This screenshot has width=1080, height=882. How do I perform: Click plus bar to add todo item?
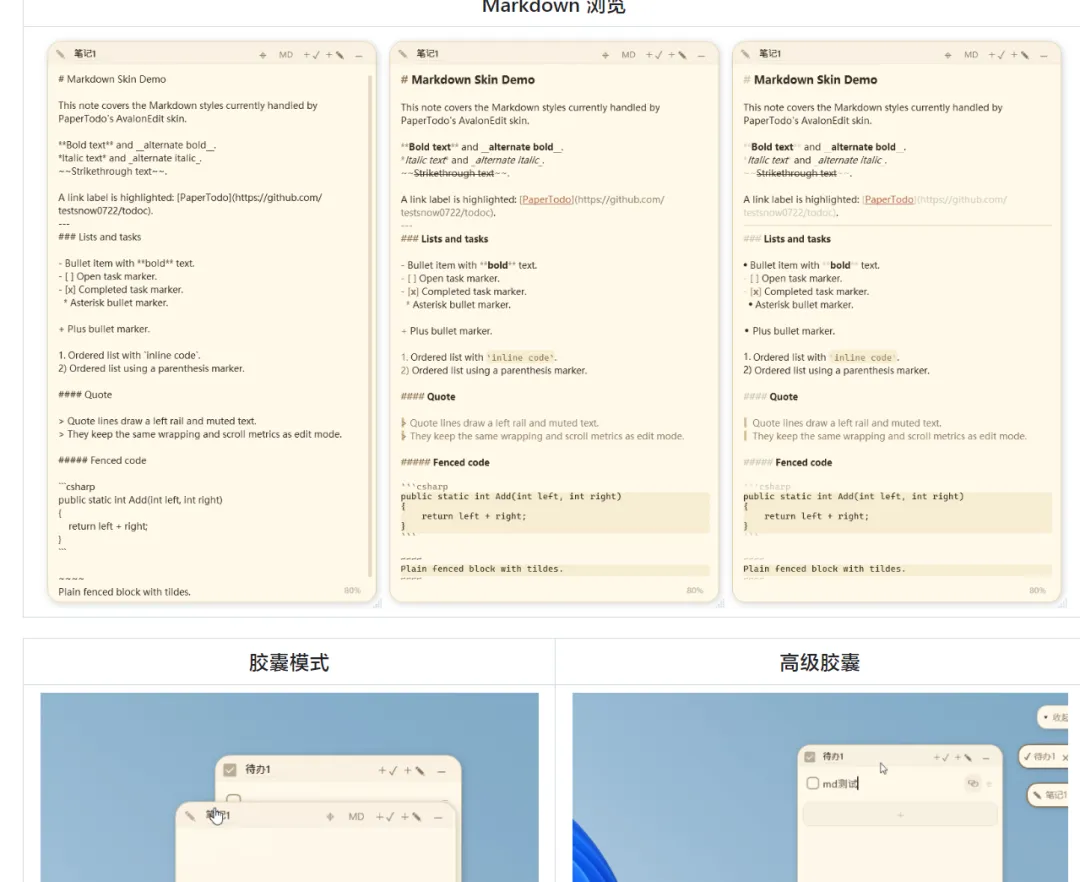[x=900, y=815]
